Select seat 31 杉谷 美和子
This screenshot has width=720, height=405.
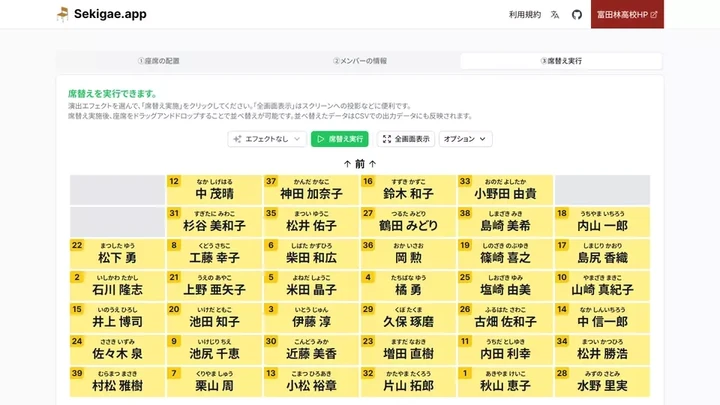pyautogui.click(x=214, y=222)
